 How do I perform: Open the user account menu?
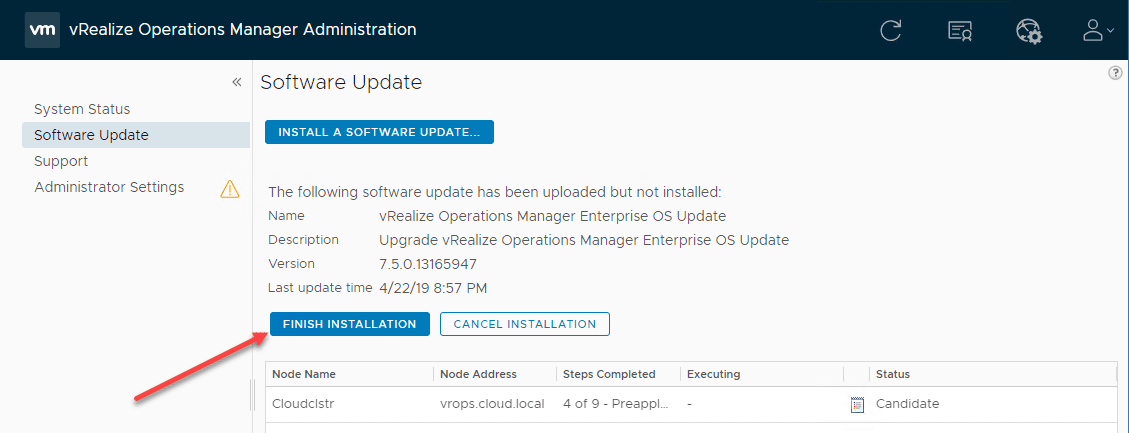click(x=1097, y=31)
